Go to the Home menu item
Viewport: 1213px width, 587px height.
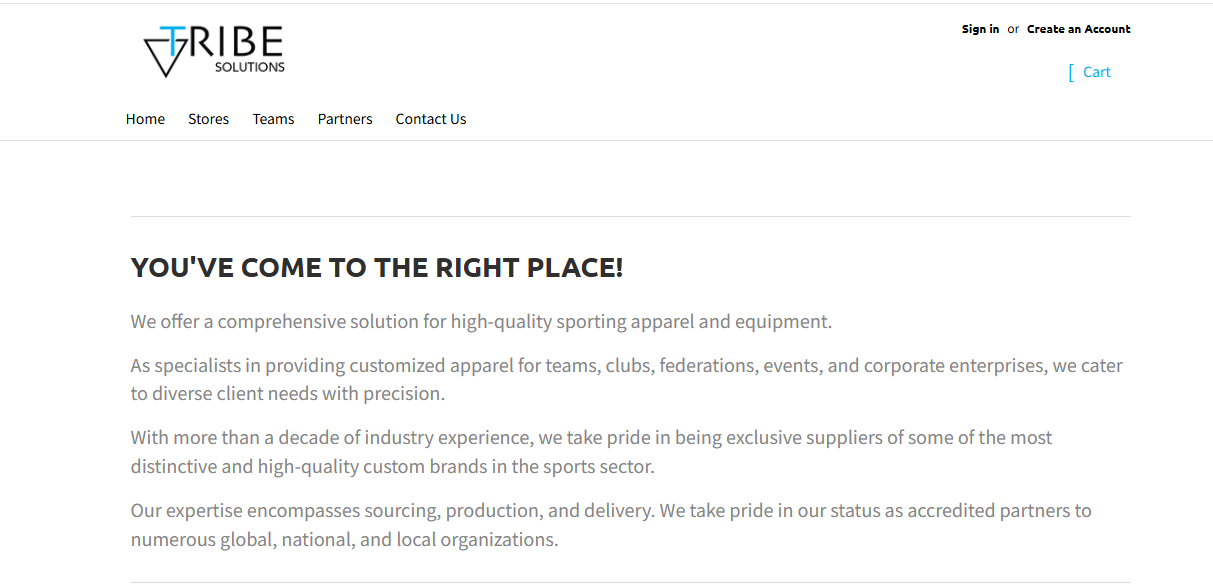pos(145,119)
